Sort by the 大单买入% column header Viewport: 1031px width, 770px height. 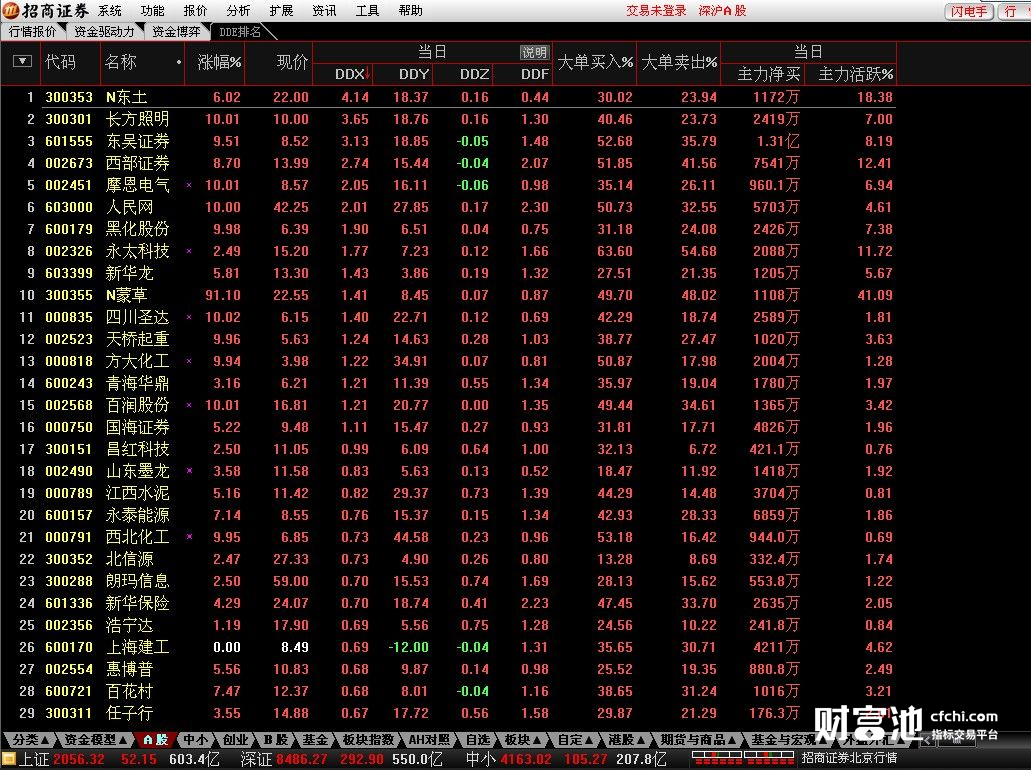(595, 62)
